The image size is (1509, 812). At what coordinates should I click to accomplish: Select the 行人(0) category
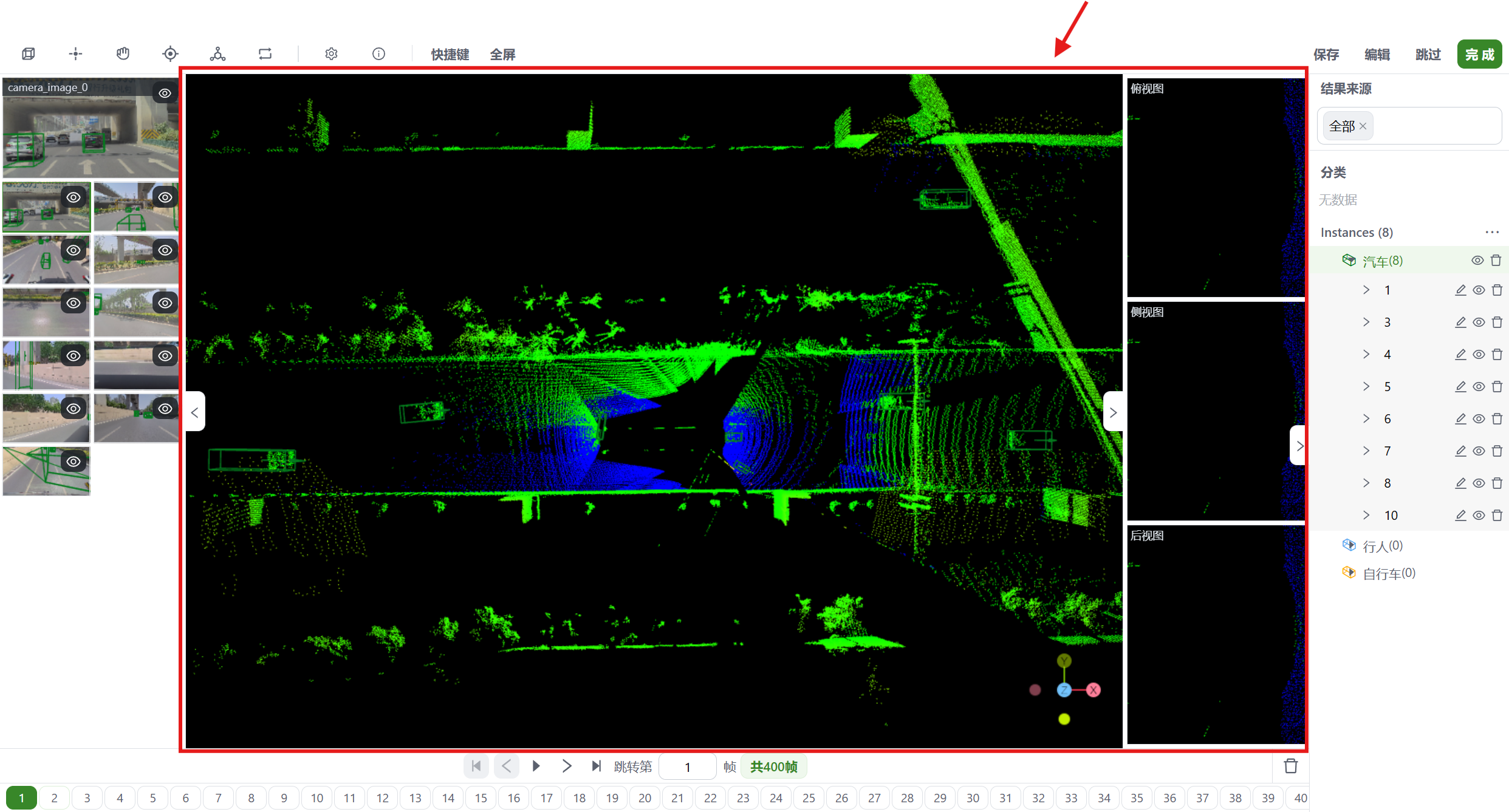coord(1382,546)
